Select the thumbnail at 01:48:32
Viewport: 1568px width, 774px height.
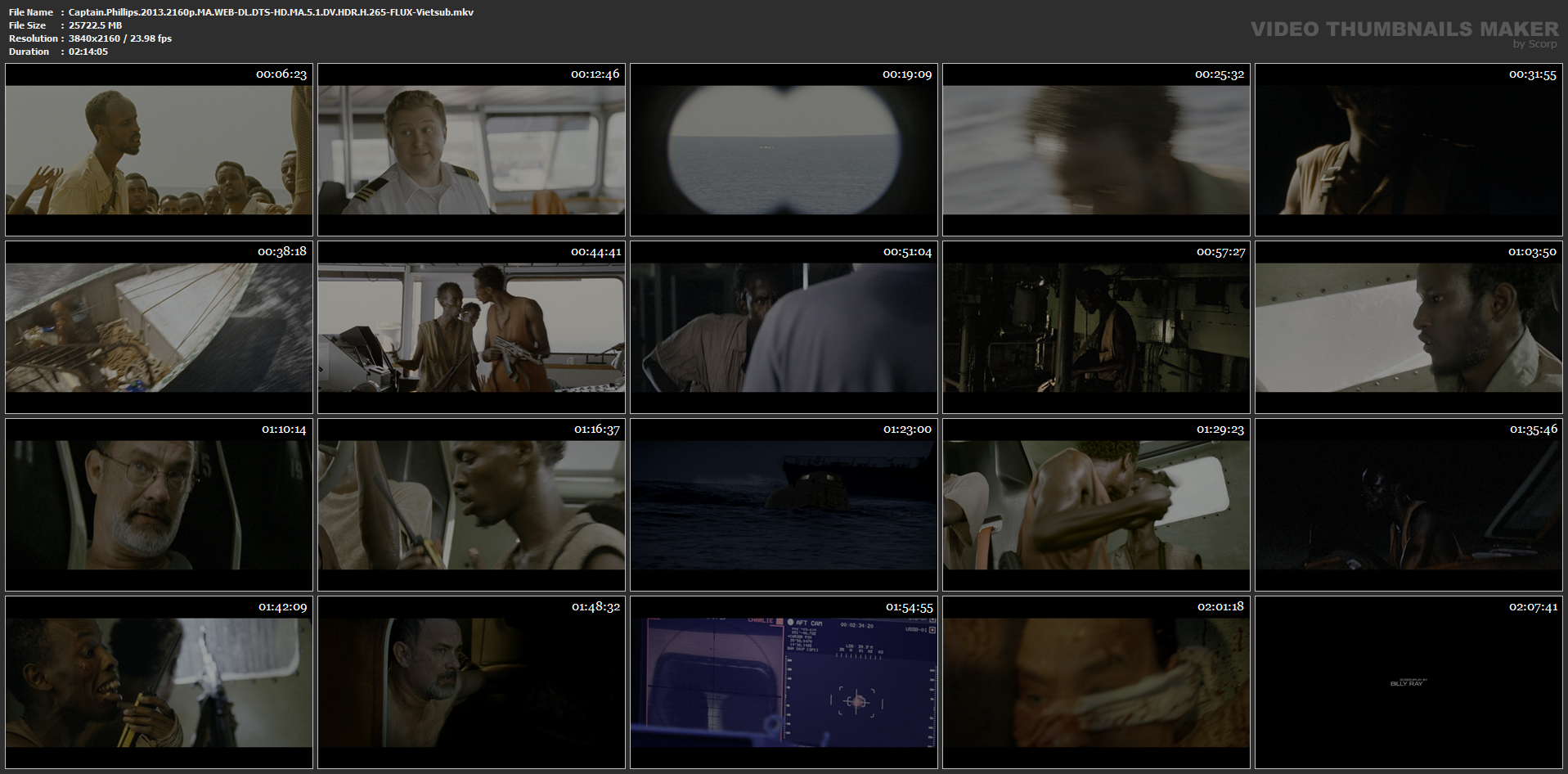471,682
